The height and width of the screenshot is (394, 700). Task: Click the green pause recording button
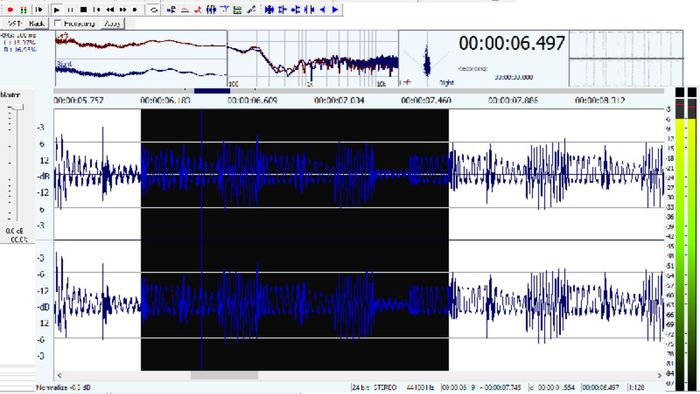(x=24, y=9)
